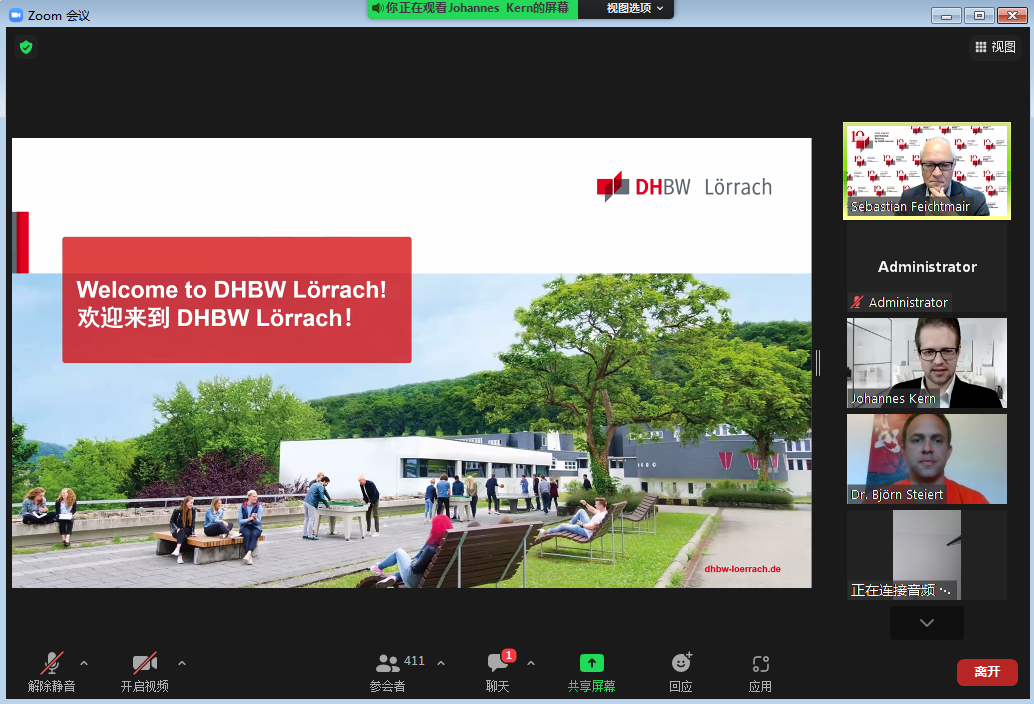Unmute the microphone

pos(50,663)
